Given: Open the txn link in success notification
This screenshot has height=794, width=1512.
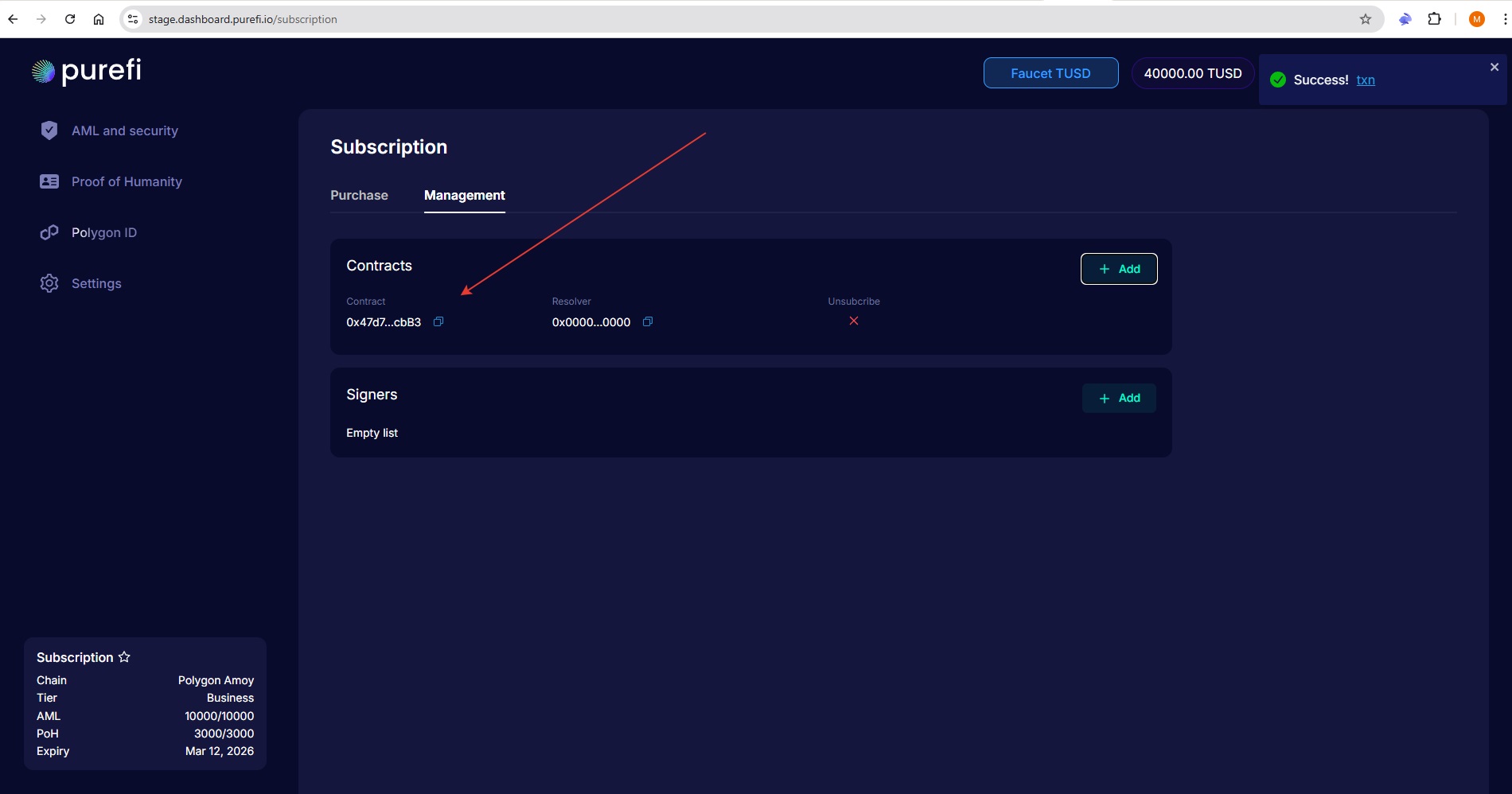Looking at the screenshot, I should pyautogui.click(x=1366, y=80).
